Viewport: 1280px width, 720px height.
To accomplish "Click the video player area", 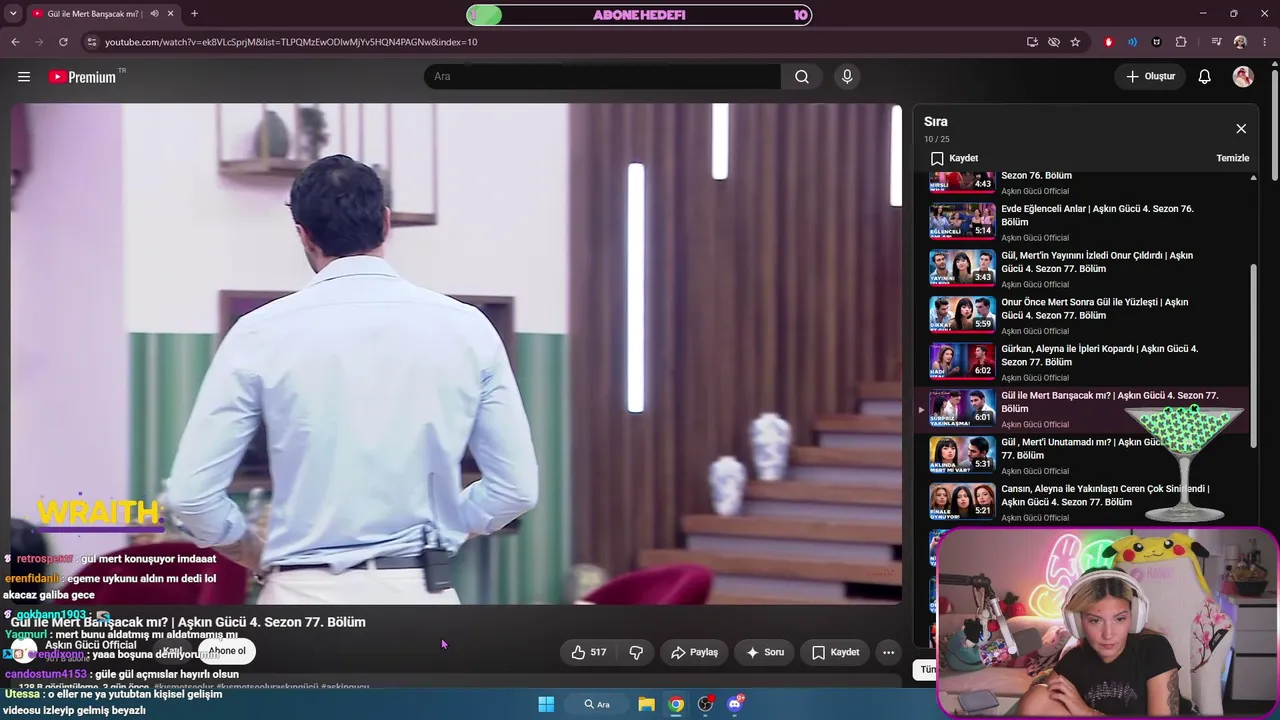I will pyautogui.click(x=456, y=354).
